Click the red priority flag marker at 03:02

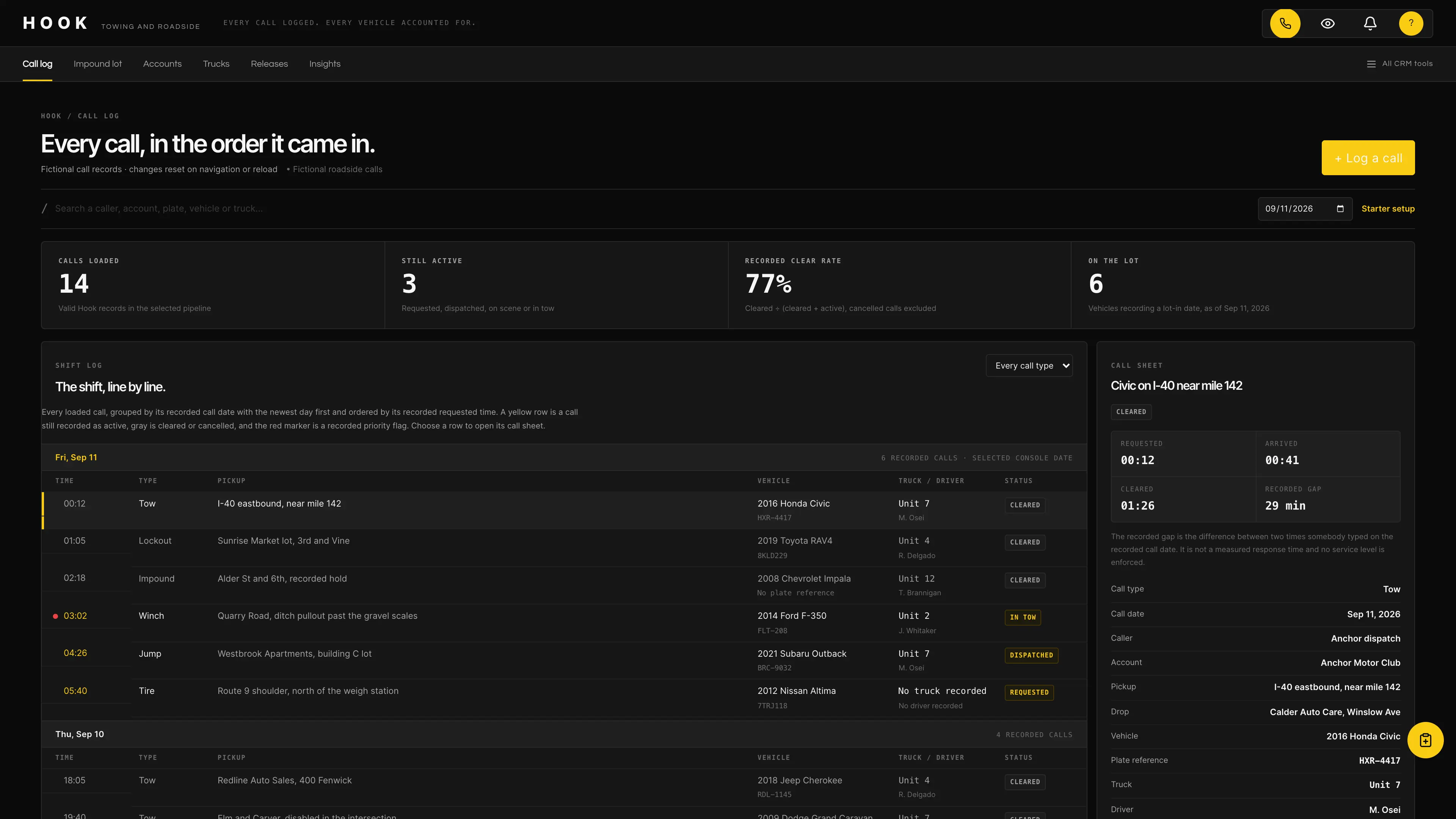click(x=55, y=616)
